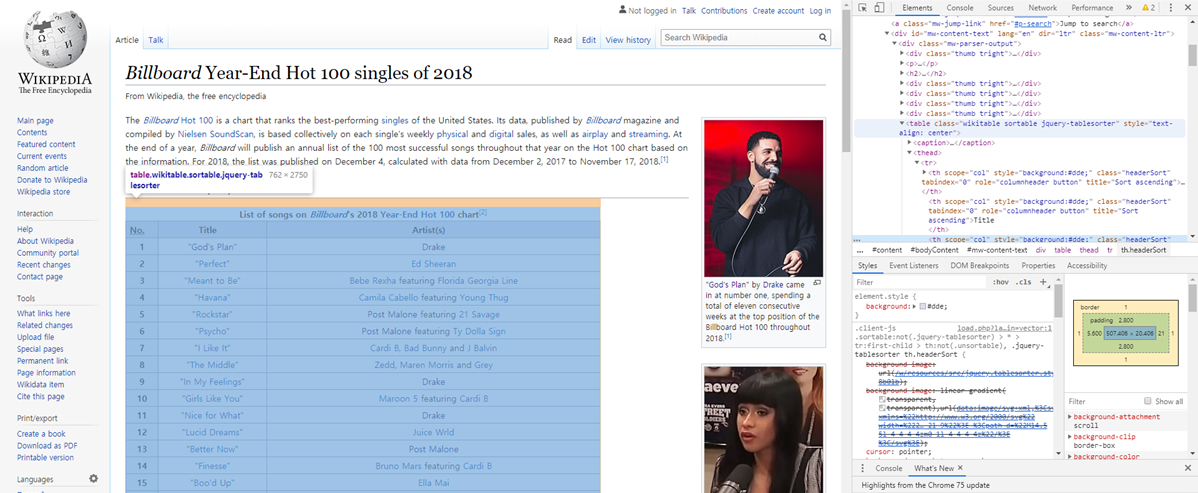
Task: Open the Event Listeners pane tab
Action: click(x=915, y=266)
